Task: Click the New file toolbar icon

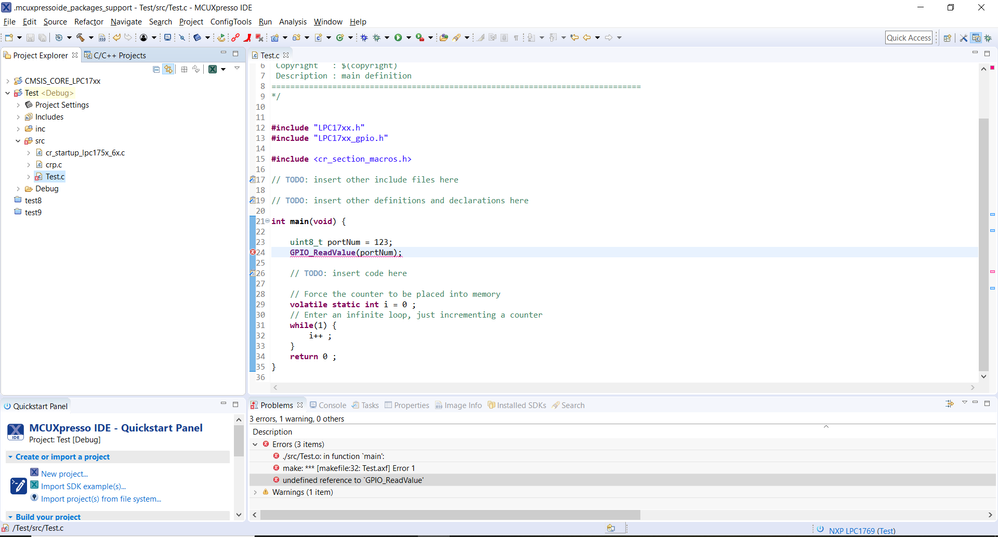Action: (8, 38)
